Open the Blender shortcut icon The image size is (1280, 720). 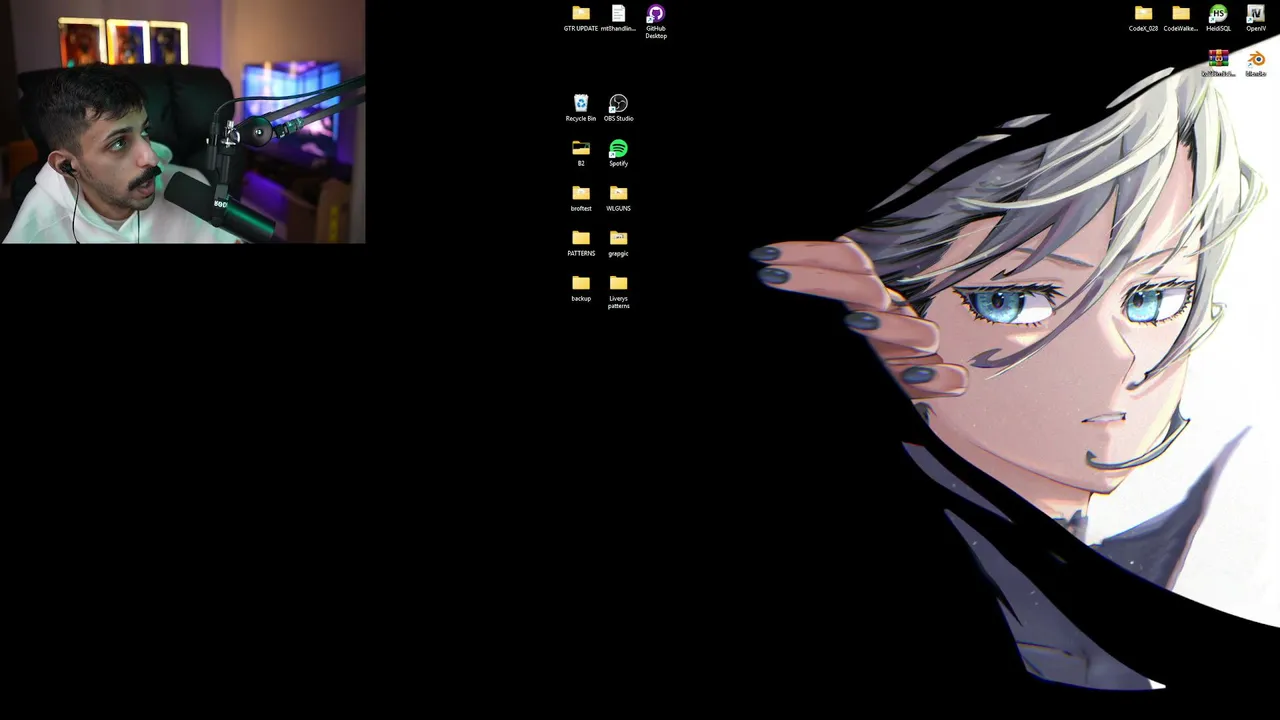point(1256,58)
